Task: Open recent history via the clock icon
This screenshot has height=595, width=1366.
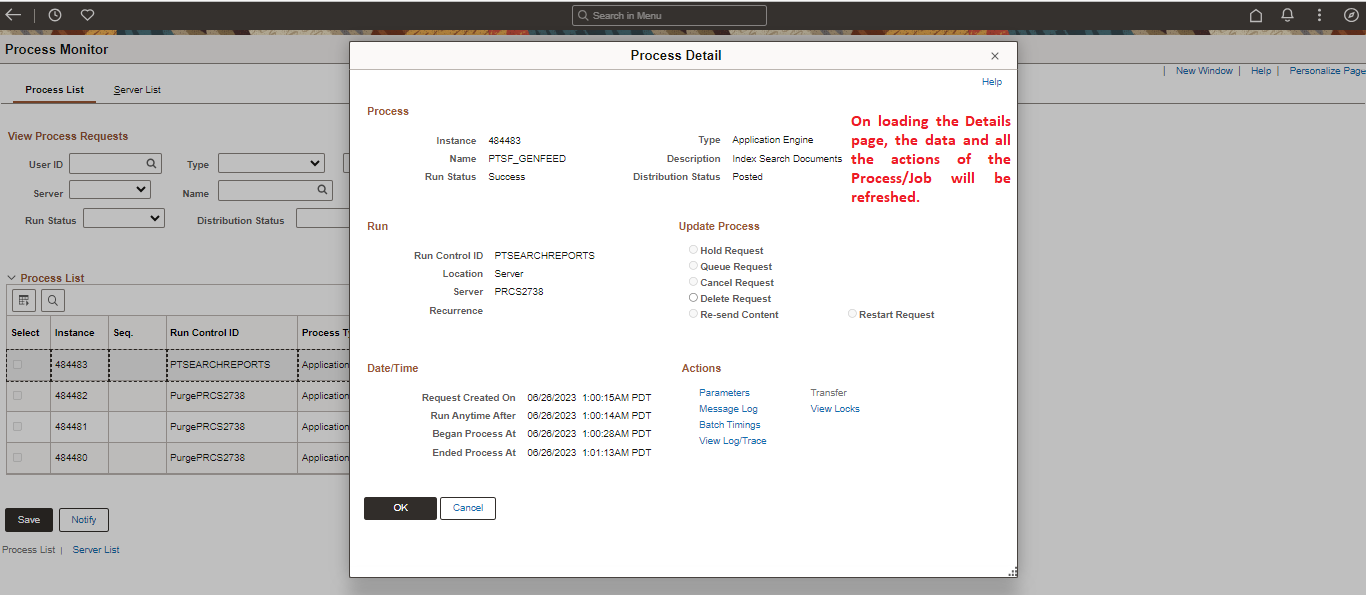Action: pyautogui.click(x=55, y=14)
